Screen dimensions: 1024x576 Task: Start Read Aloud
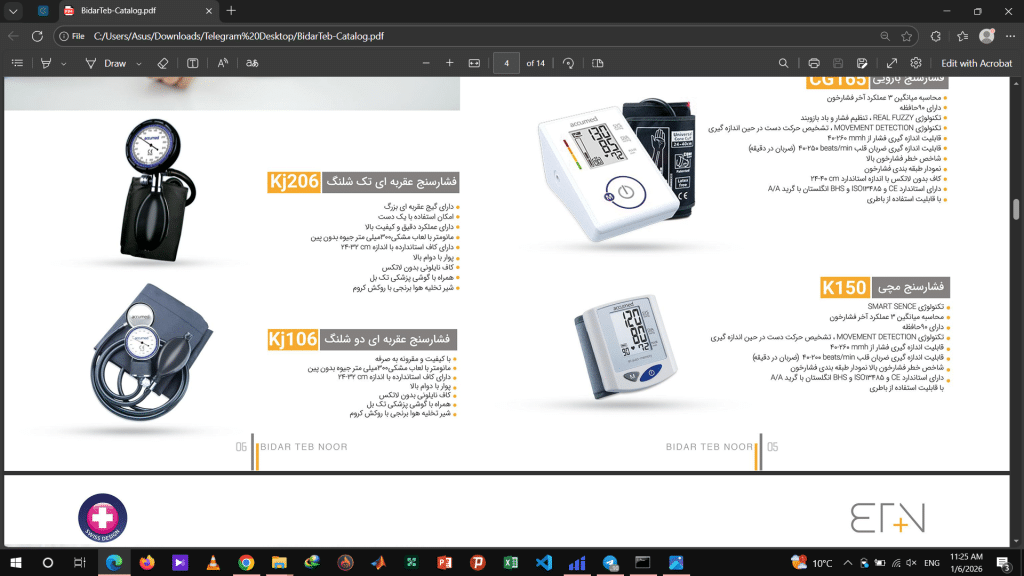click(x=223, y=63)
